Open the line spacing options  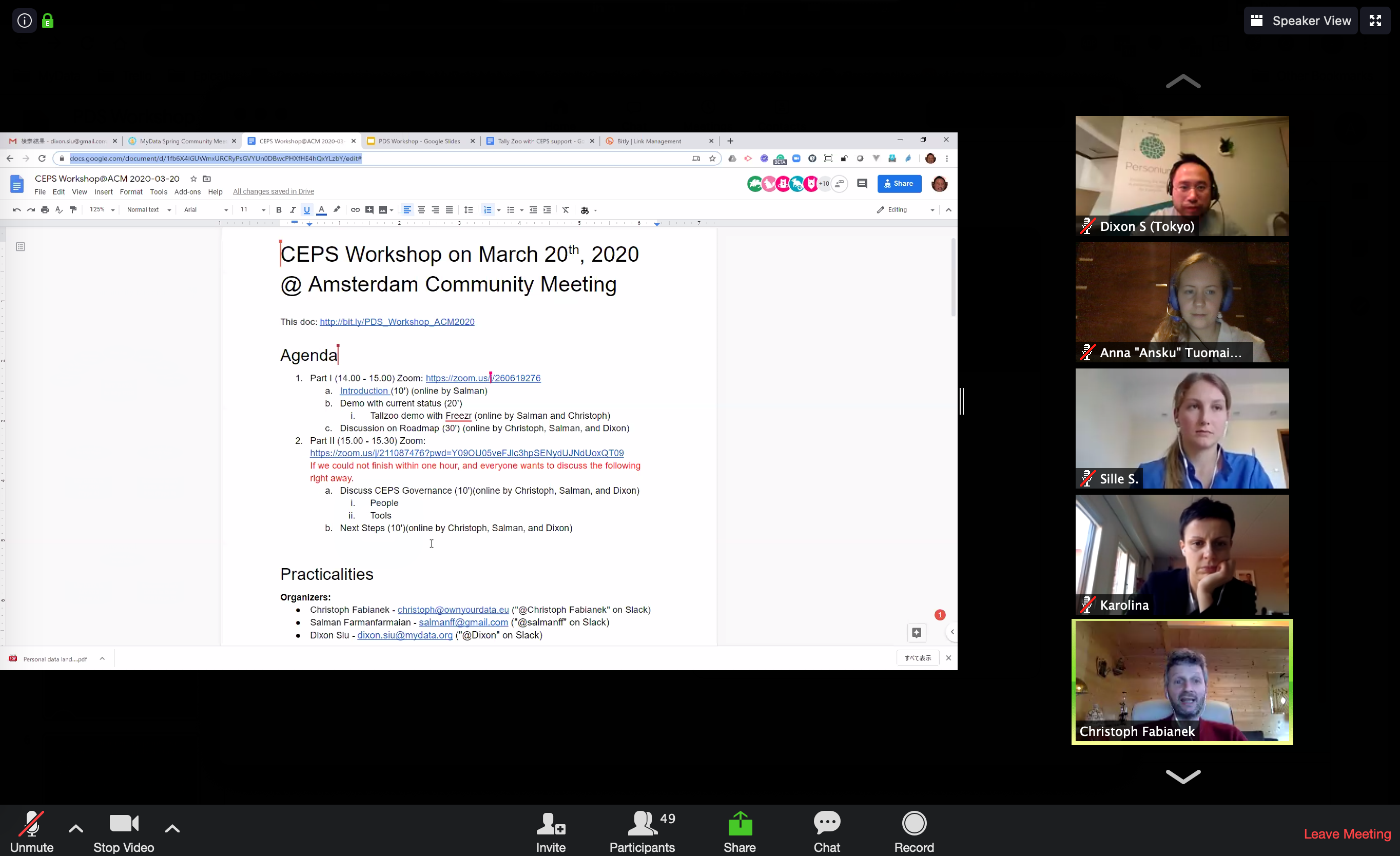[x=469, y=209]
